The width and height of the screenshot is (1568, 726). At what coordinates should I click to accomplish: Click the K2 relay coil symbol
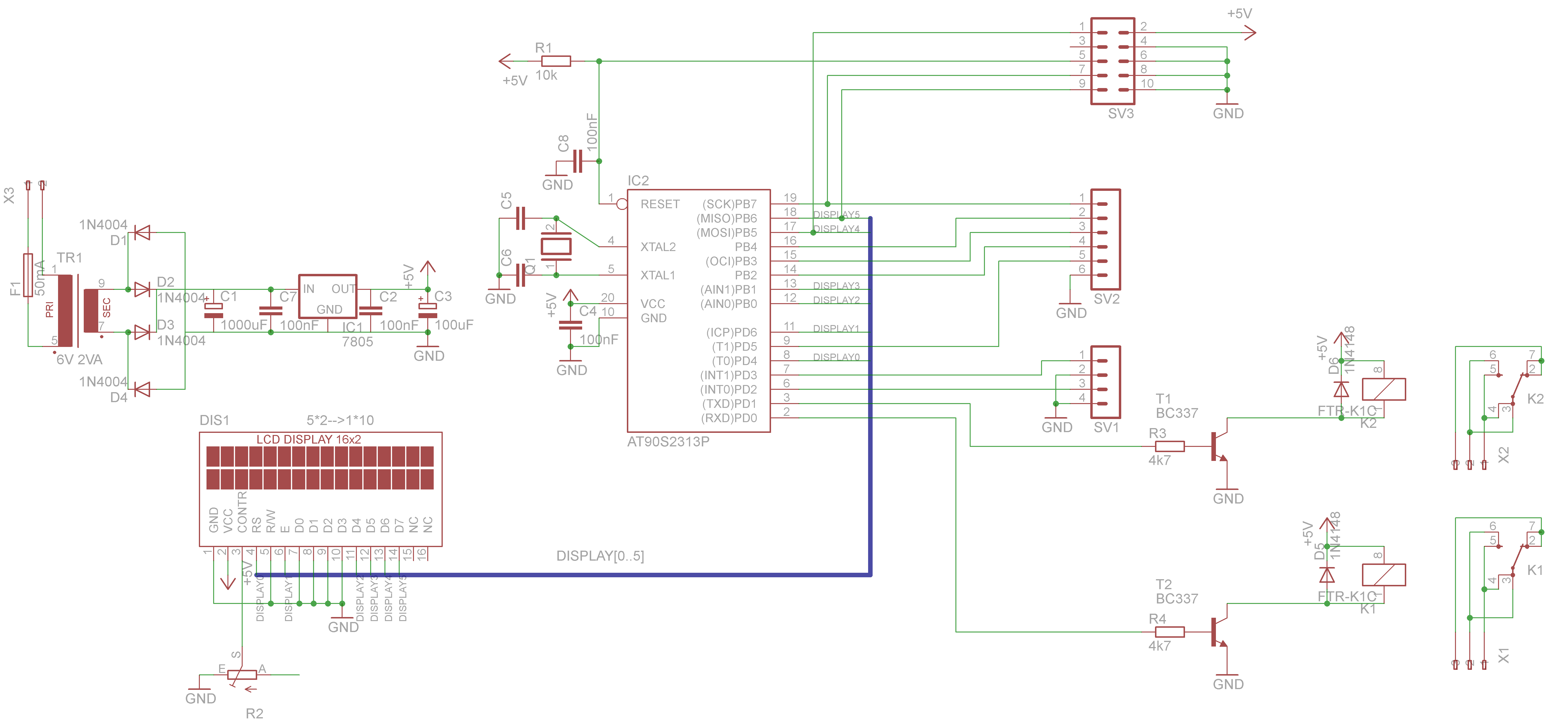click(1384, 389)
